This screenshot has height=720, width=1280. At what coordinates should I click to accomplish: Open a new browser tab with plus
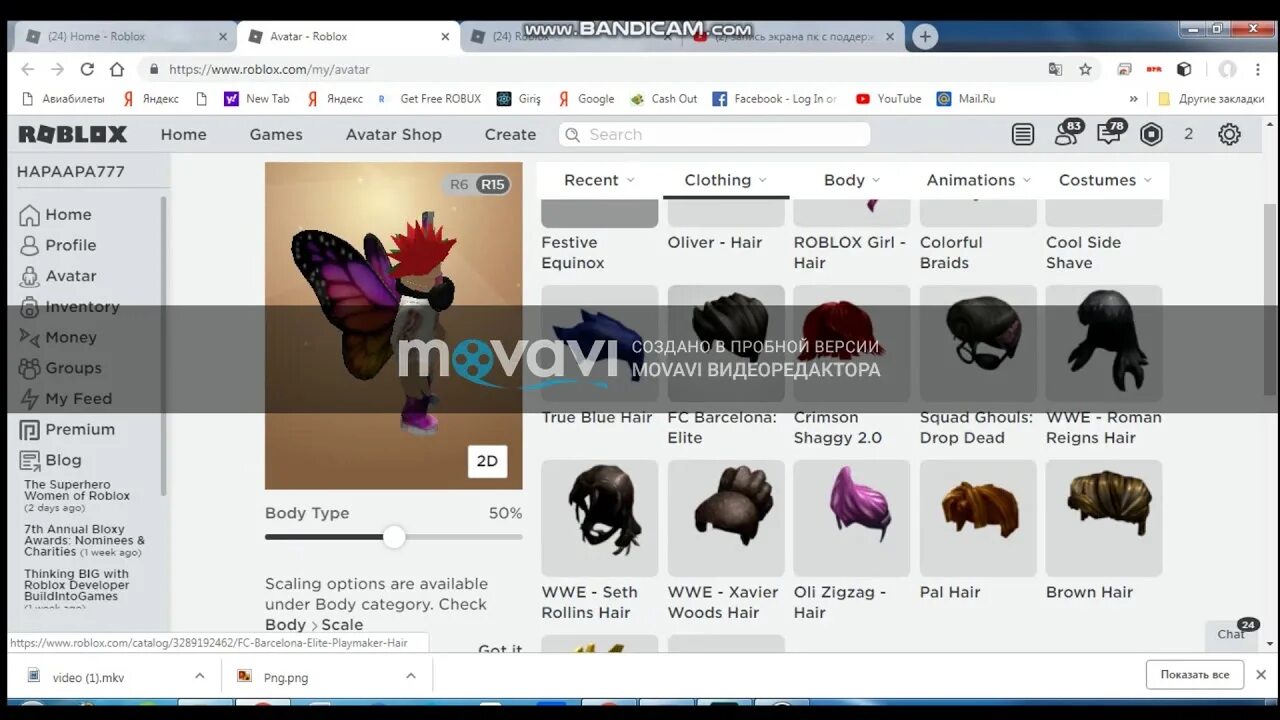tap(925, 37)
